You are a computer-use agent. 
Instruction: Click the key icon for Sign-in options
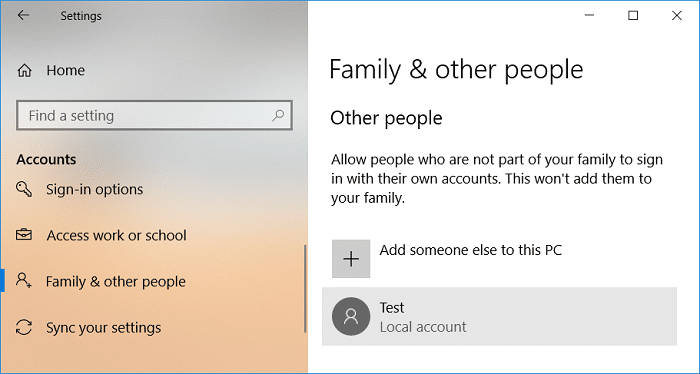(24, 189)
